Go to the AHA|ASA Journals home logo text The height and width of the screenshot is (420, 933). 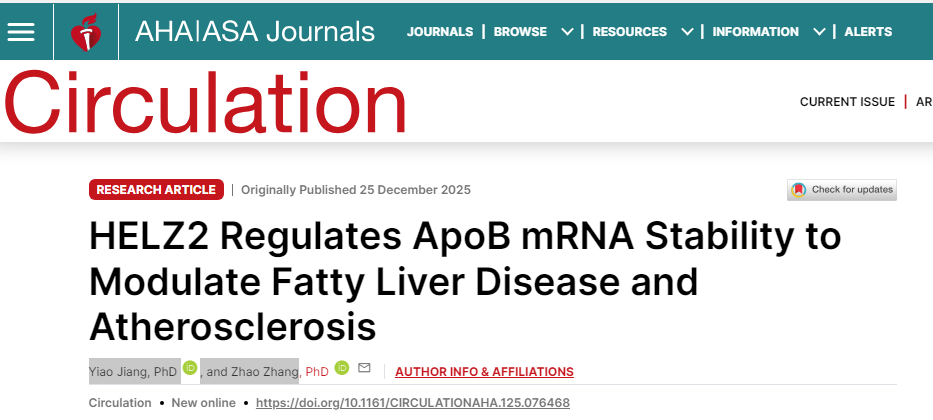[255, 31]
